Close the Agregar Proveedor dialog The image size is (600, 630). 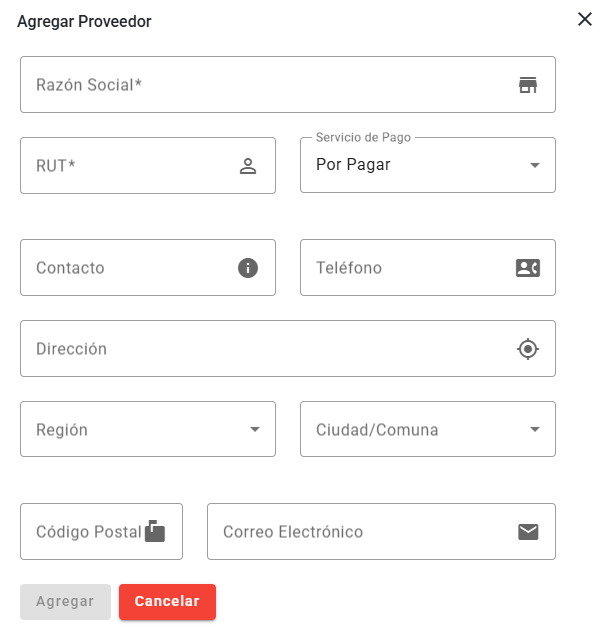point(585,19)
